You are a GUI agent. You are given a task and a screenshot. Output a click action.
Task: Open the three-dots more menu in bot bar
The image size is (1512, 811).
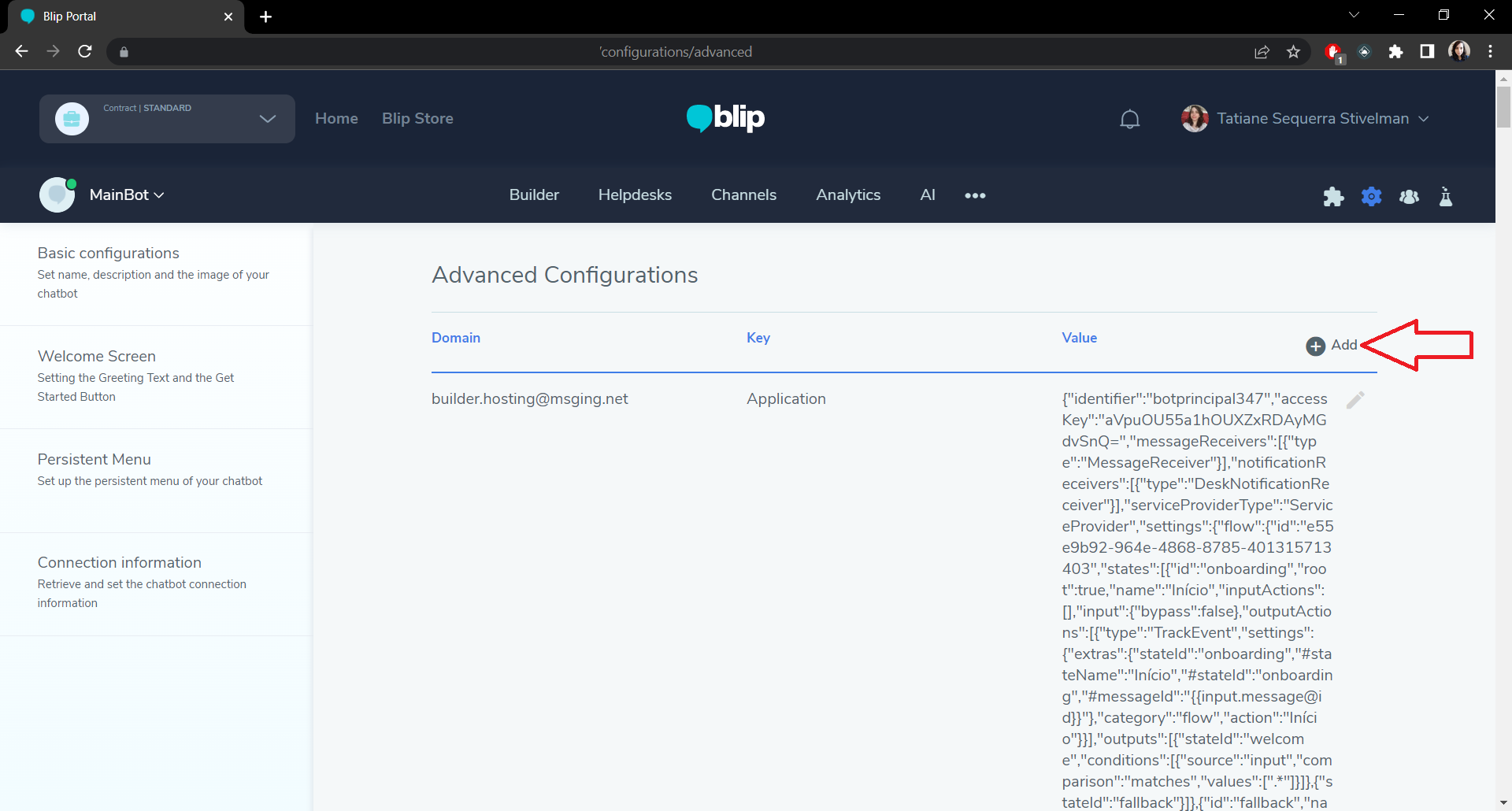click(975, 195)
